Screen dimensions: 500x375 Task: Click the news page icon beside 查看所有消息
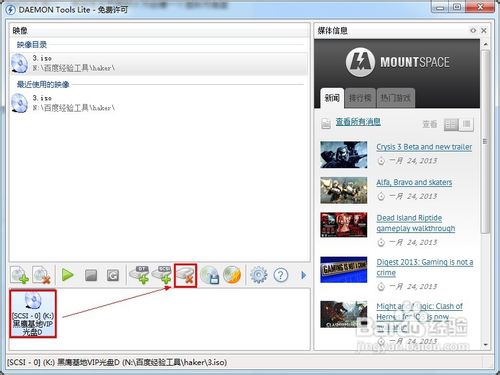click(x=326, y=123)
